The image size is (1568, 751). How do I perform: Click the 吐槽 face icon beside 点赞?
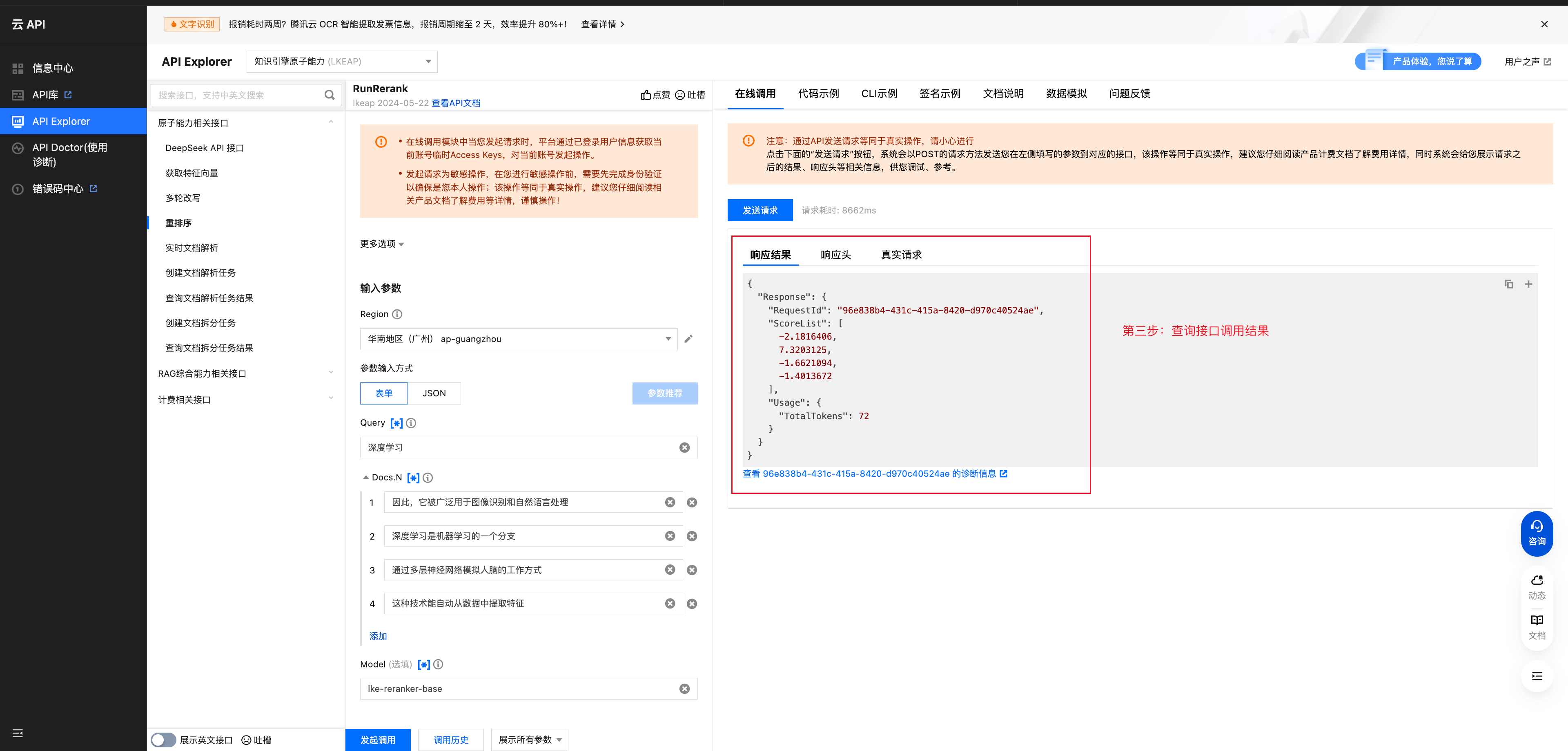click(x=680, y=95)
